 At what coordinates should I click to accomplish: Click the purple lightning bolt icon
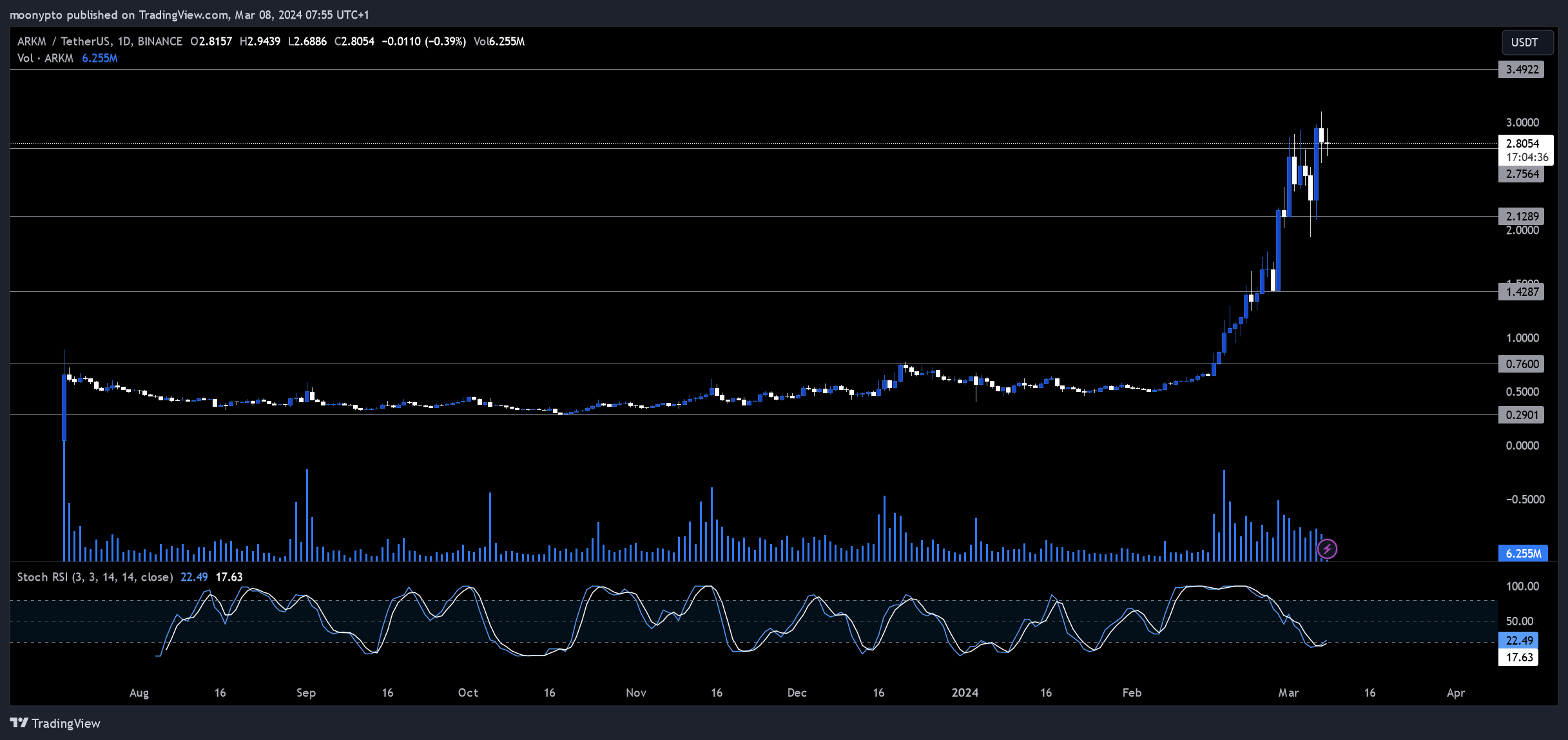coord(1327,549)
